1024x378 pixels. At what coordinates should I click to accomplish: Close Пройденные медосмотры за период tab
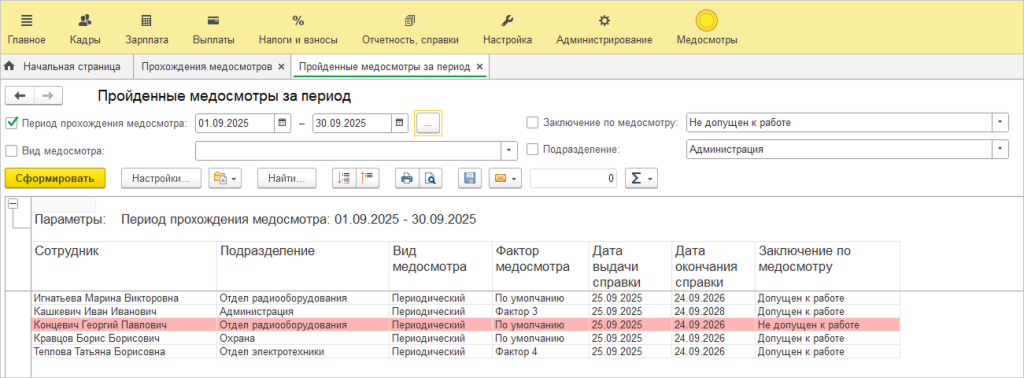click(479, 67)
